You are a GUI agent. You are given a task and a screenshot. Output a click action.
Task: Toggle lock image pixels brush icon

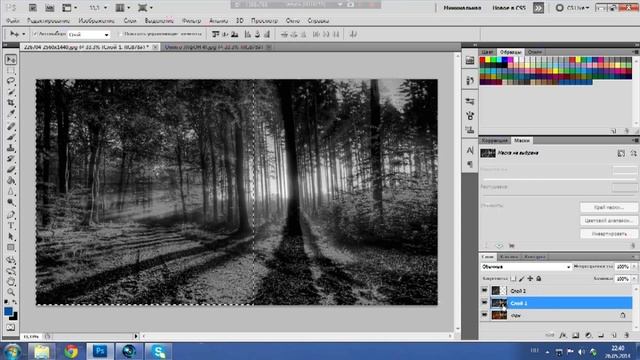(522, 278)
